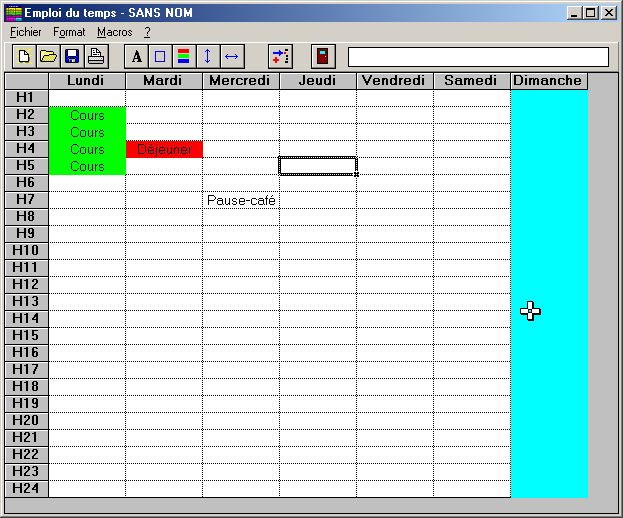Click the red calculator-like toolbar icon
This screenshot has height=518, width=623.
(323, 56)
